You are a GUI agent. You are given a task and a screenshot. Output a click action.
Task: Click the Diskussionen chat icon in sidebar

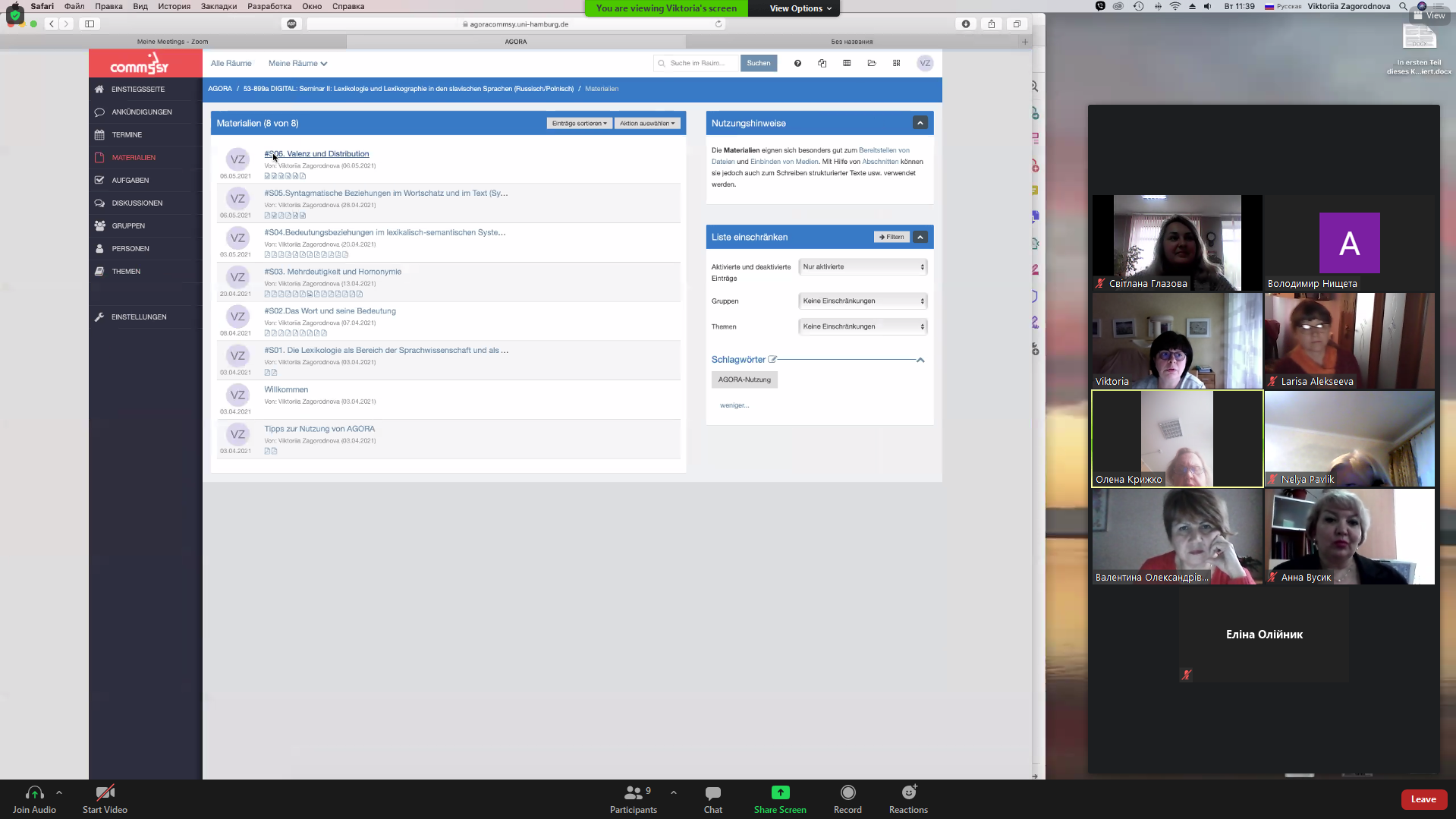(99, 203)
